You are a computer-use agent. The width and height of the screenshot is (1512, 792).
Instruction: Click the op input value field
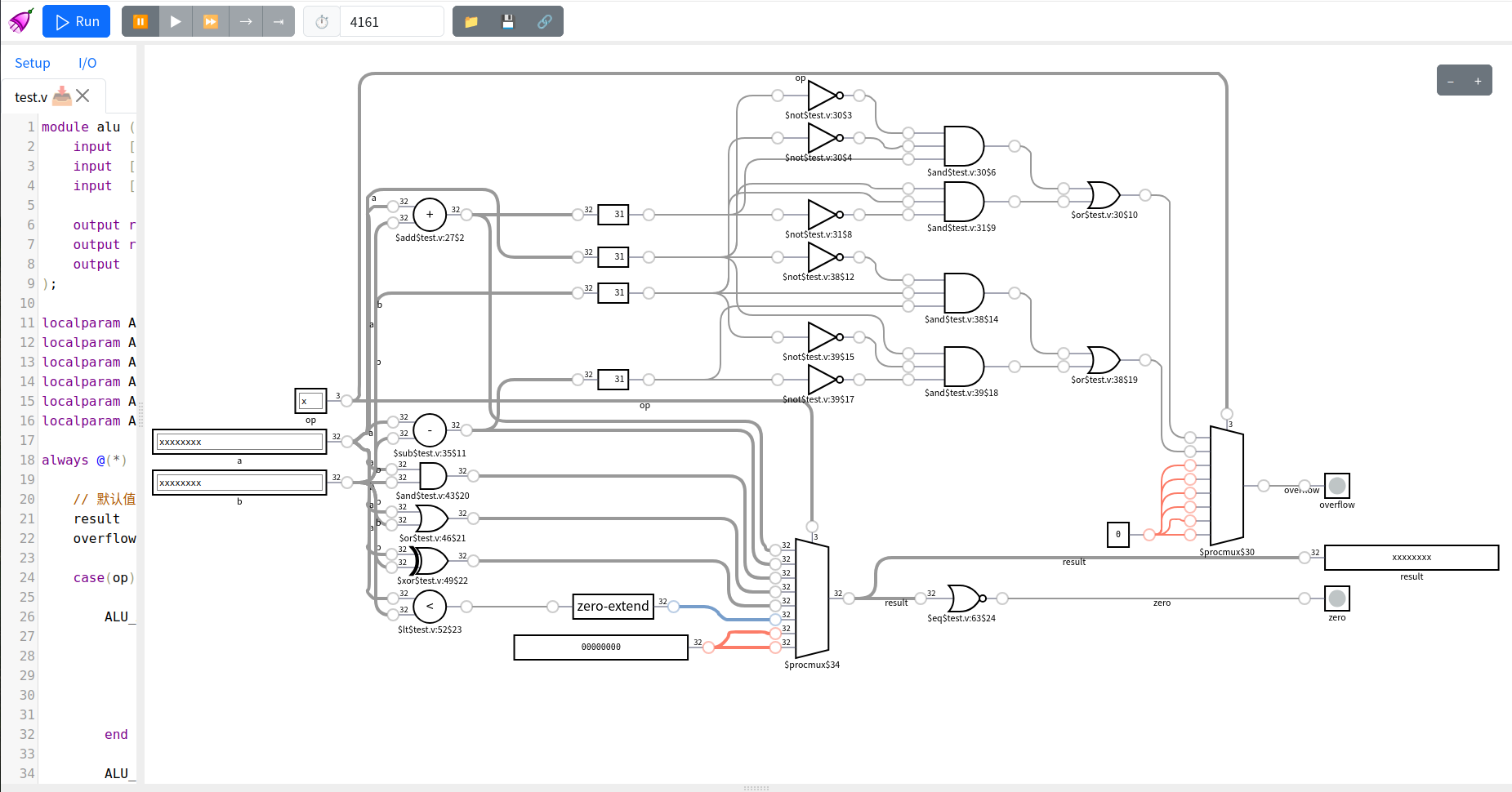(x=310, y=401)
